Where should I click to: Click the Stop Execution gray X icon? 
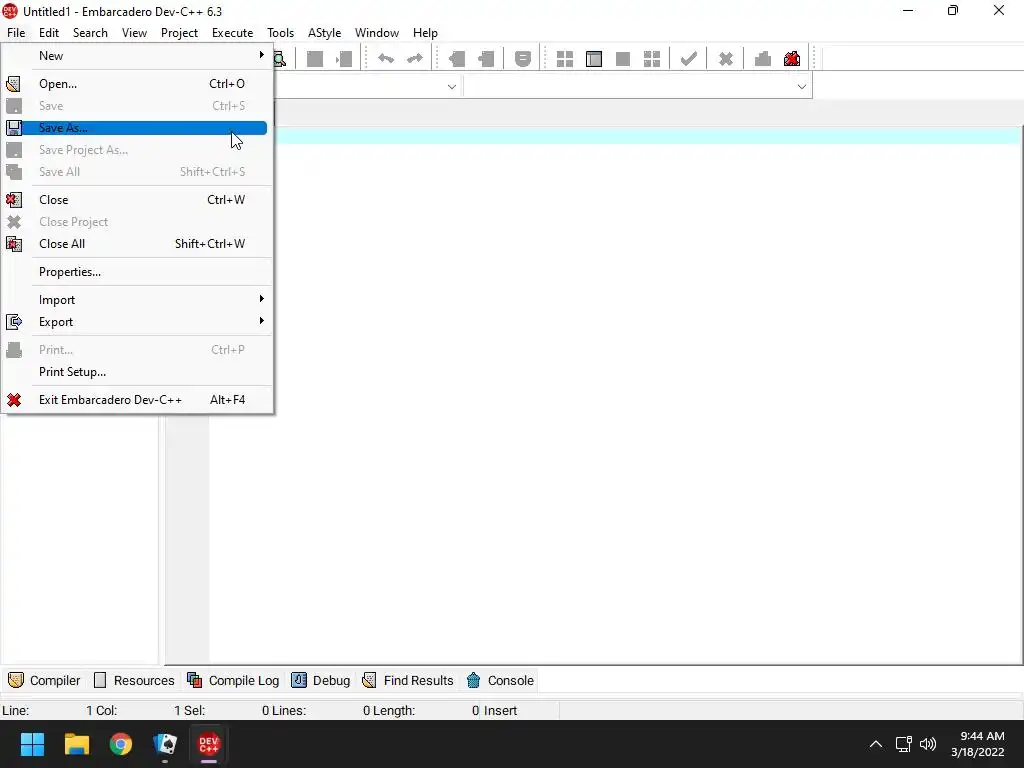coord(726,59)
